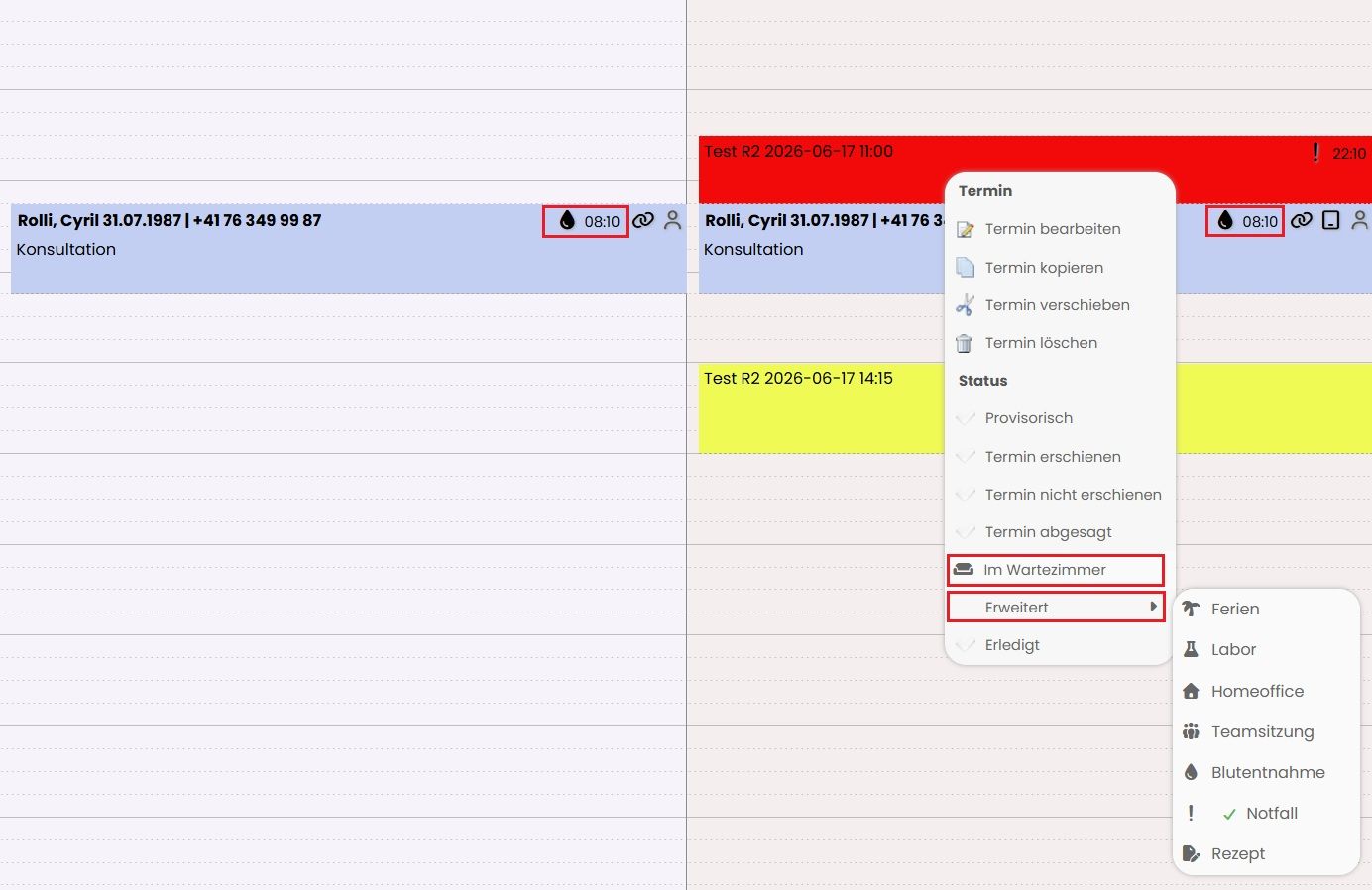Click the exclamation mark icon on red appointment
Screen dimensions: 1372x890
[x=1315, y=152]
